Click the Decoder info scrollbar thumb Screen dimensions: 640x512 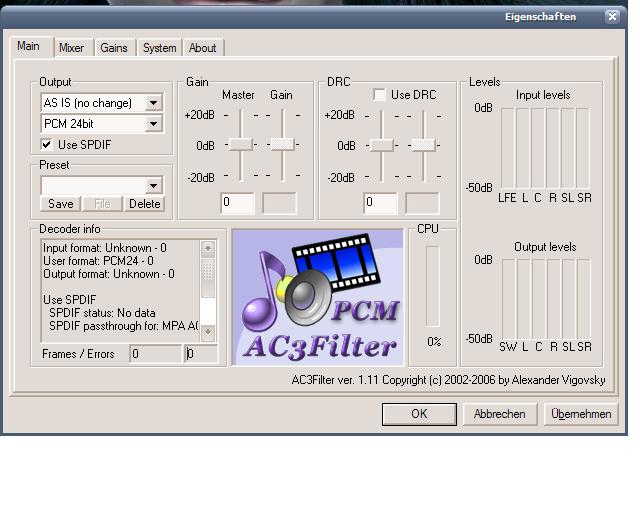click(x=208, y=277)
